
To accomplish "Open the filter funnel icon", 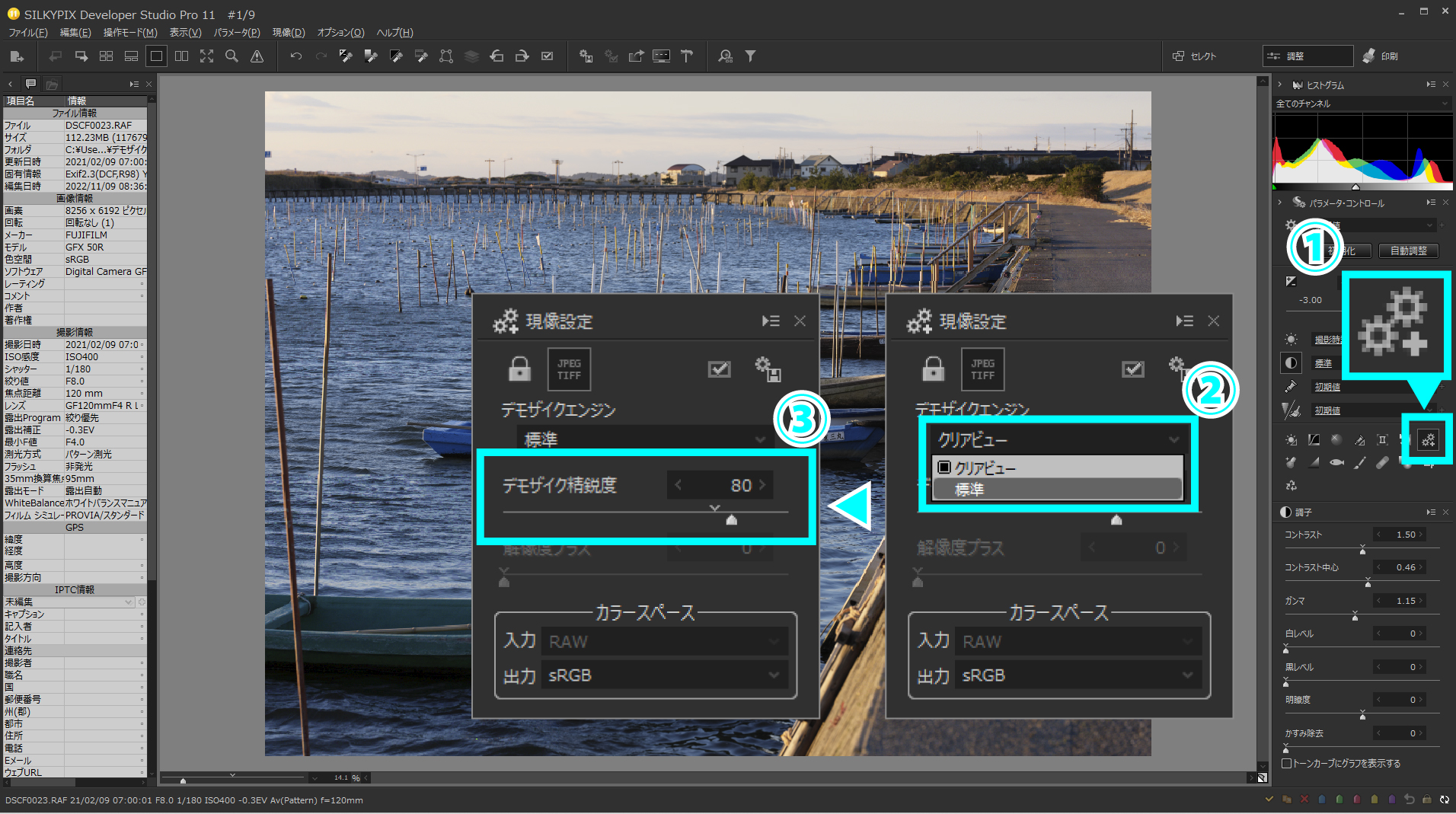I will (750, 56).
